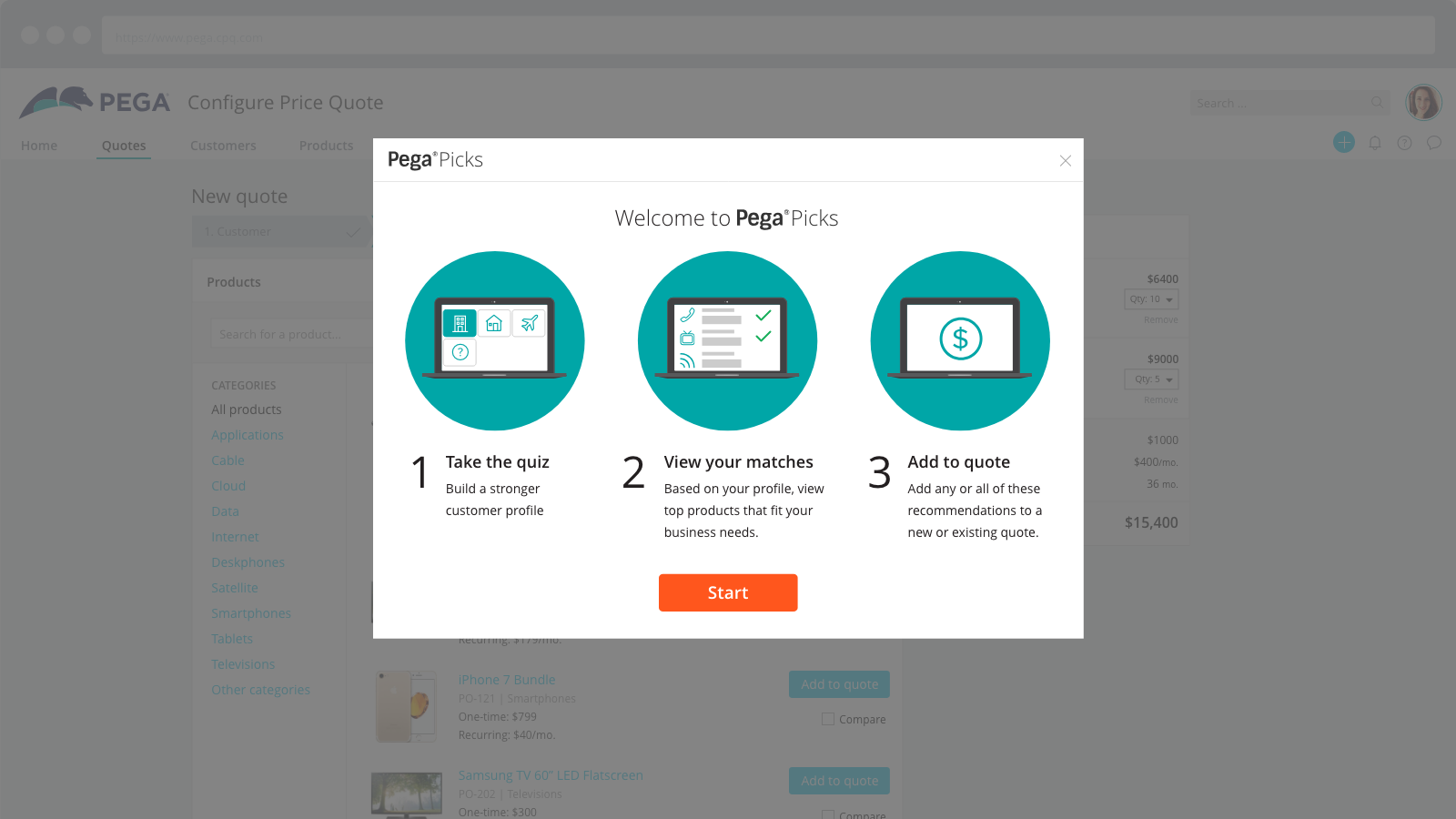Switch to the Home tab
This screenshot has height=819, width=1456.
[39, 146]
